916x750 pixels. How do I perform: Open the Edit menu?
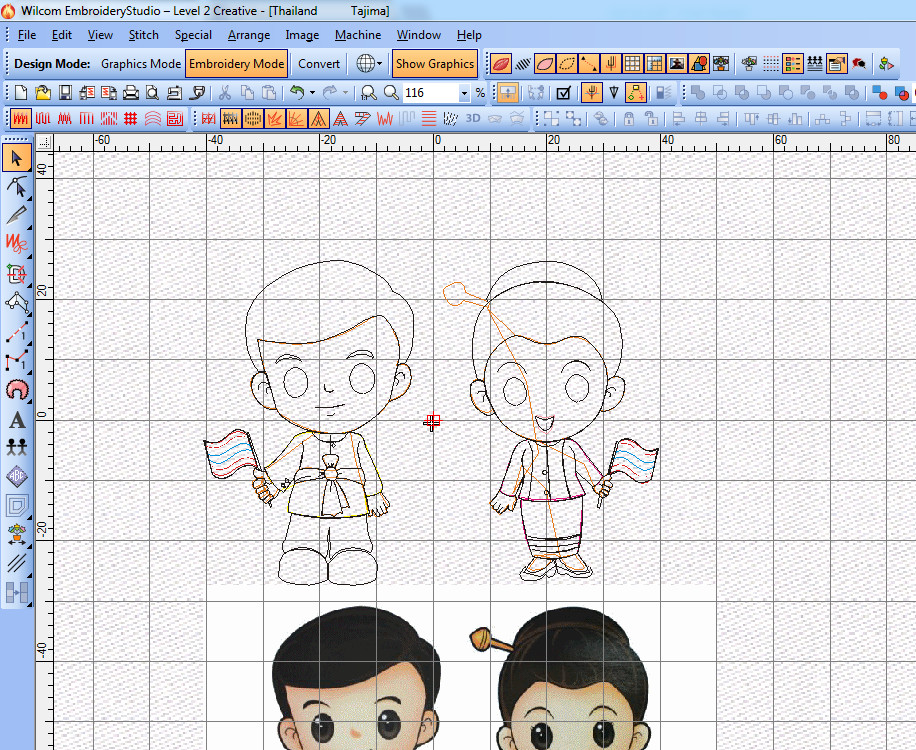click(61, 35)
